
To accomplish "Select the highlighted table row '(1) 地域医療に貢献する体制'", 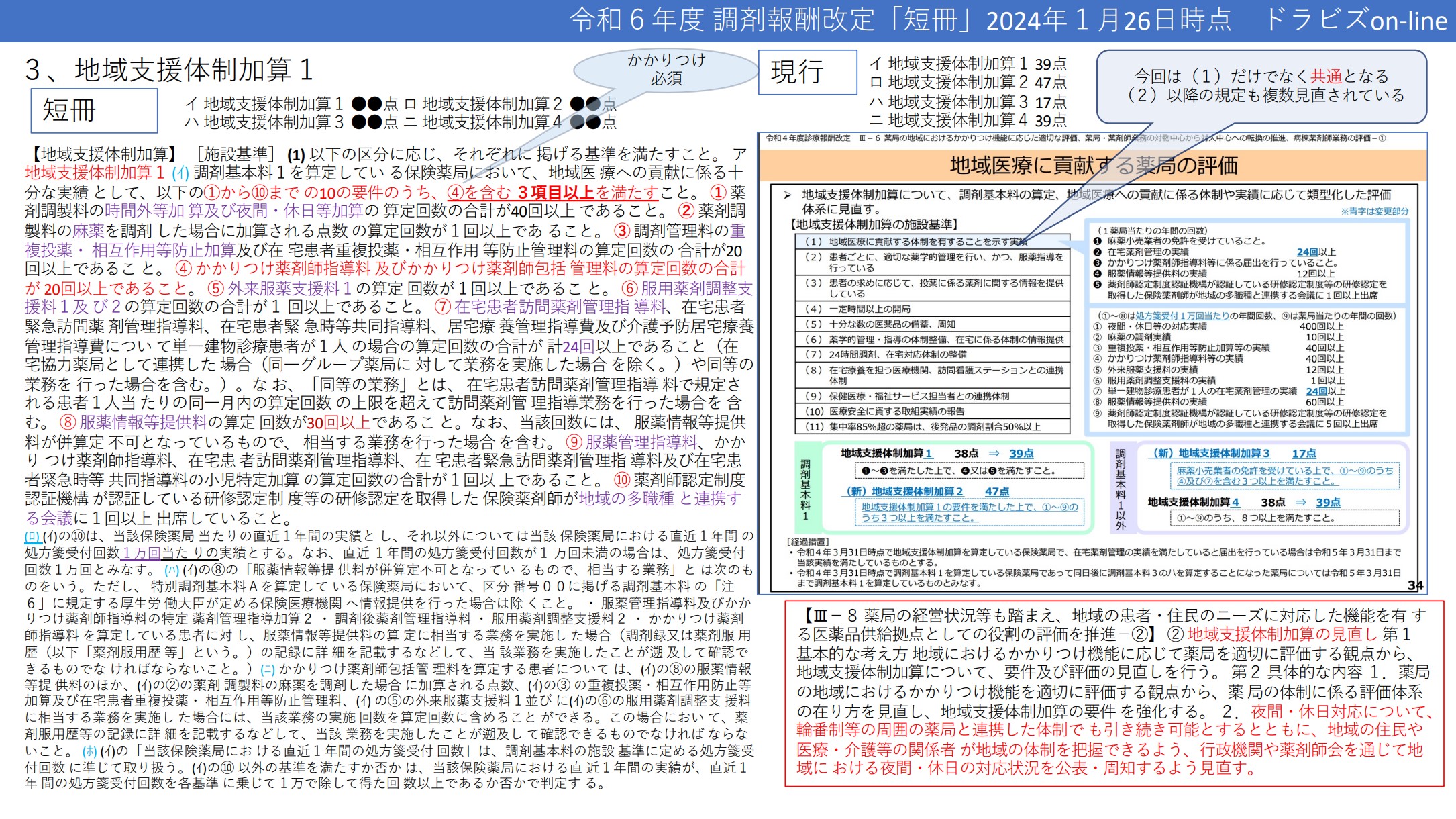I will [x=932, y=242].
